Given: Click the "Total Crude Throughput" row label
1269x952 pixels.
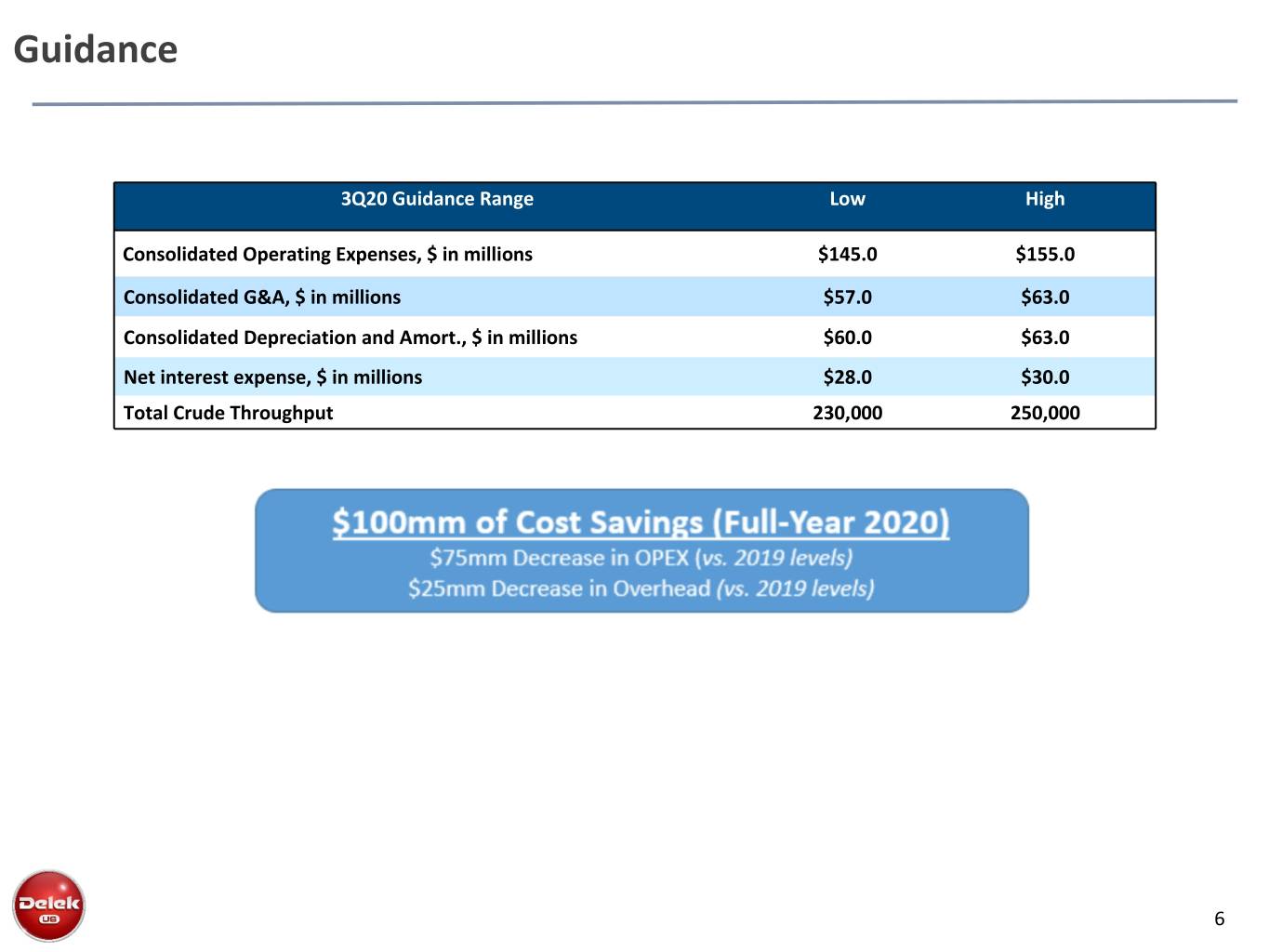Looking at the screenshot, I should (x=228, y=413).
